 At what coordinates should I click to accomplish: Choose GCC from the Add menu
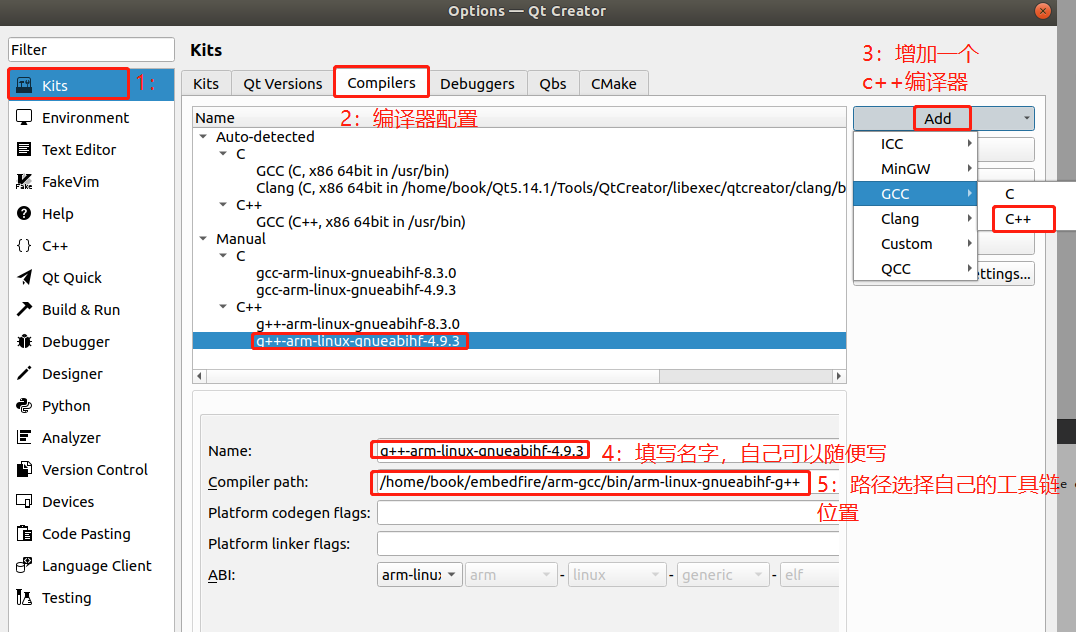pyautogui.click(x=915, y=194)
